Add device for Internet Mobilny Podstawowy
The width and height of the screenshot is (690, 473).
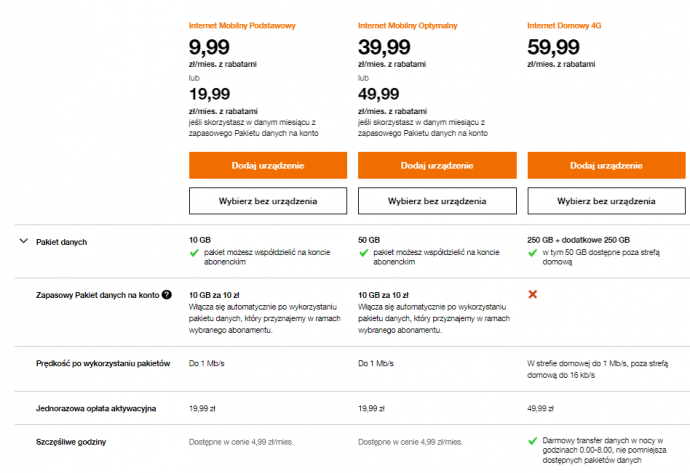[268, 165]
